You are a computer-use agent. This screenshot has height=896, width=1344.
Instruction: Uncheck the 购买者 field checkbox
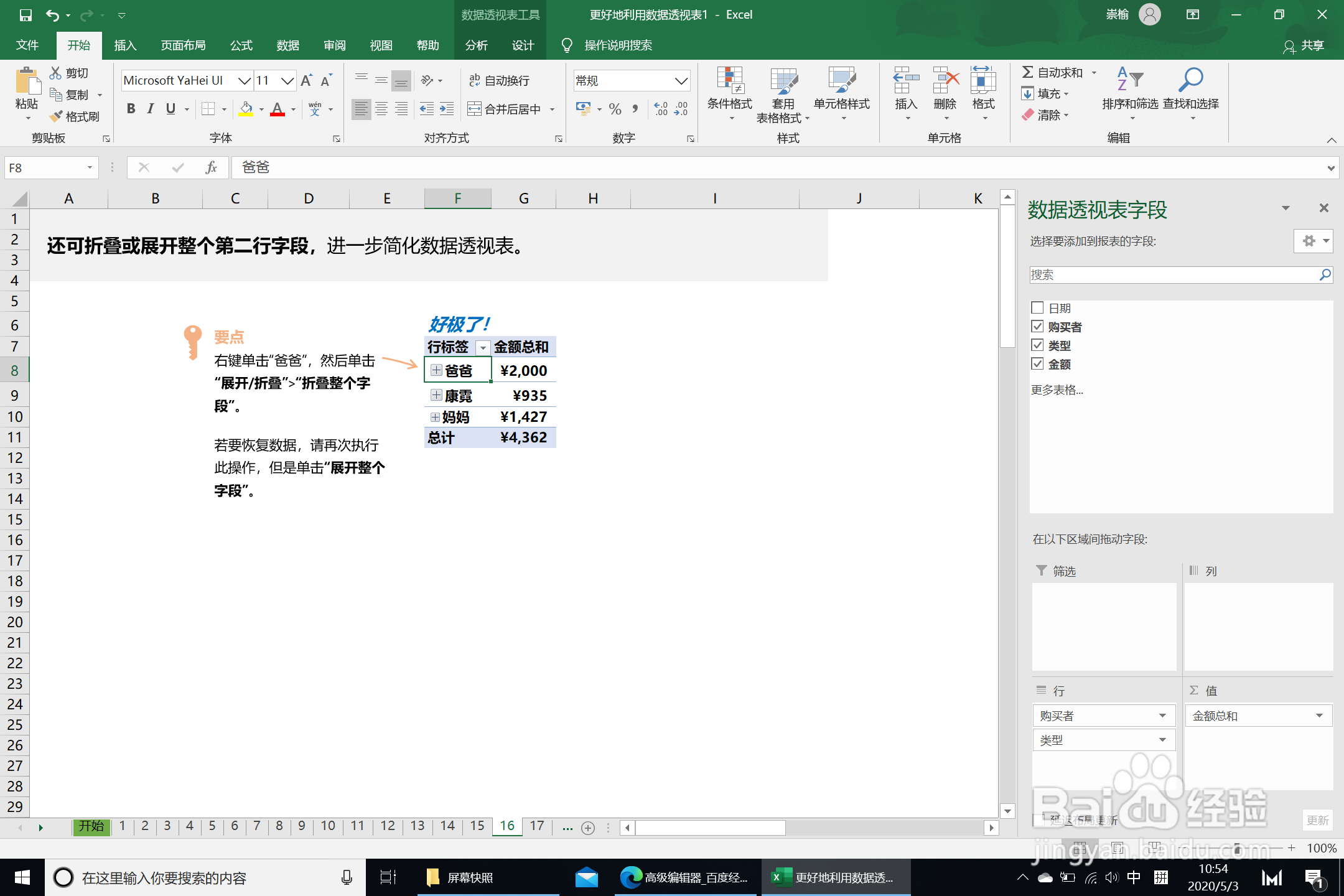[x=1037, y=327]
